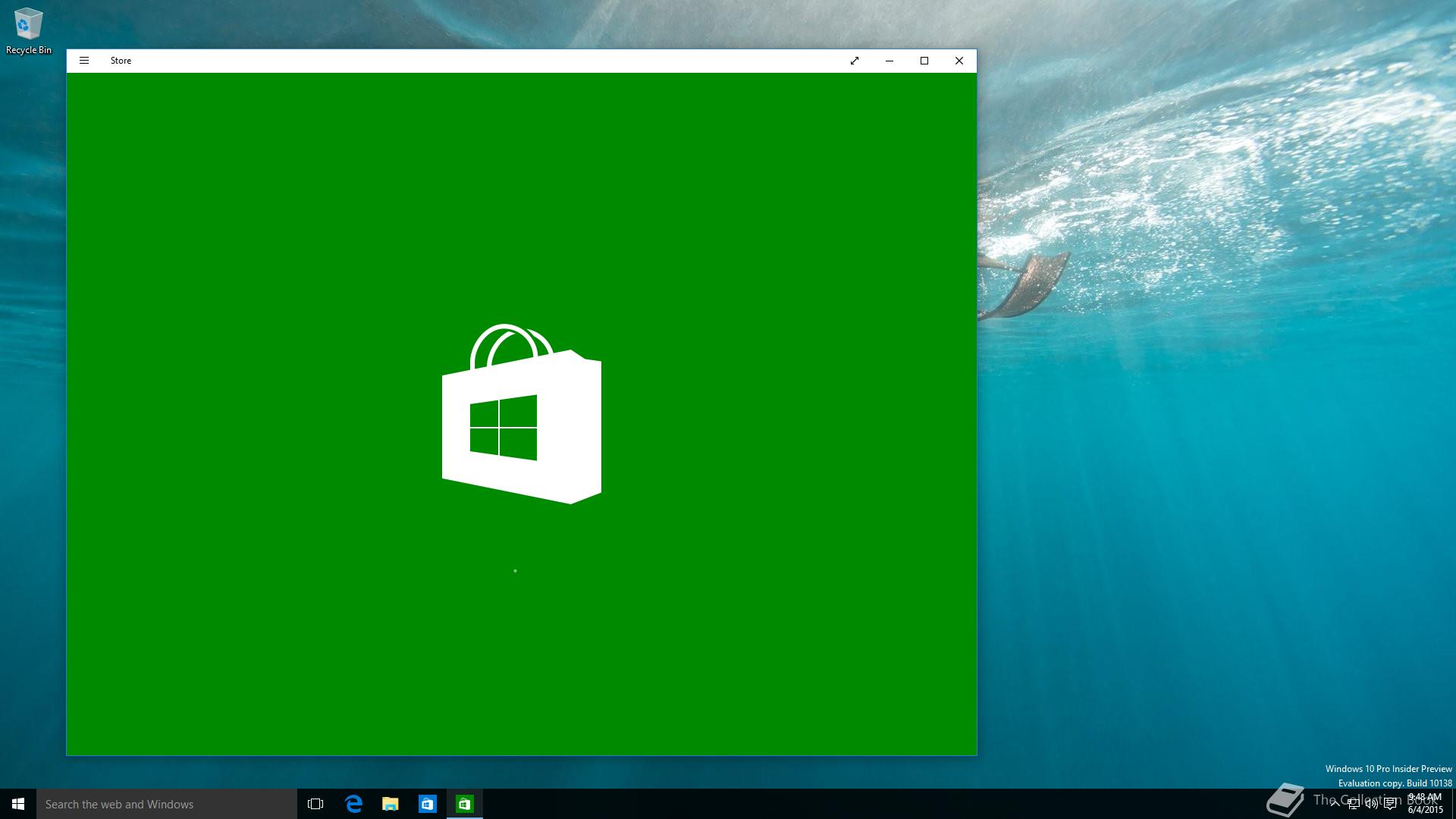Open the Action Center notifications icon
The width and height of the screenshot is (1456, 819).
[x=1390, y=804]
